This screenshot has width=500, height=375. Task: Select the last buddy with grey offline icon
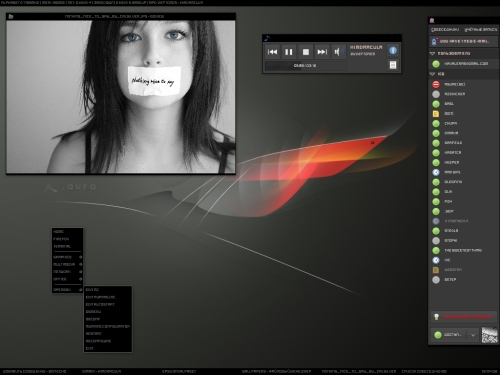(x=463, y=280)
